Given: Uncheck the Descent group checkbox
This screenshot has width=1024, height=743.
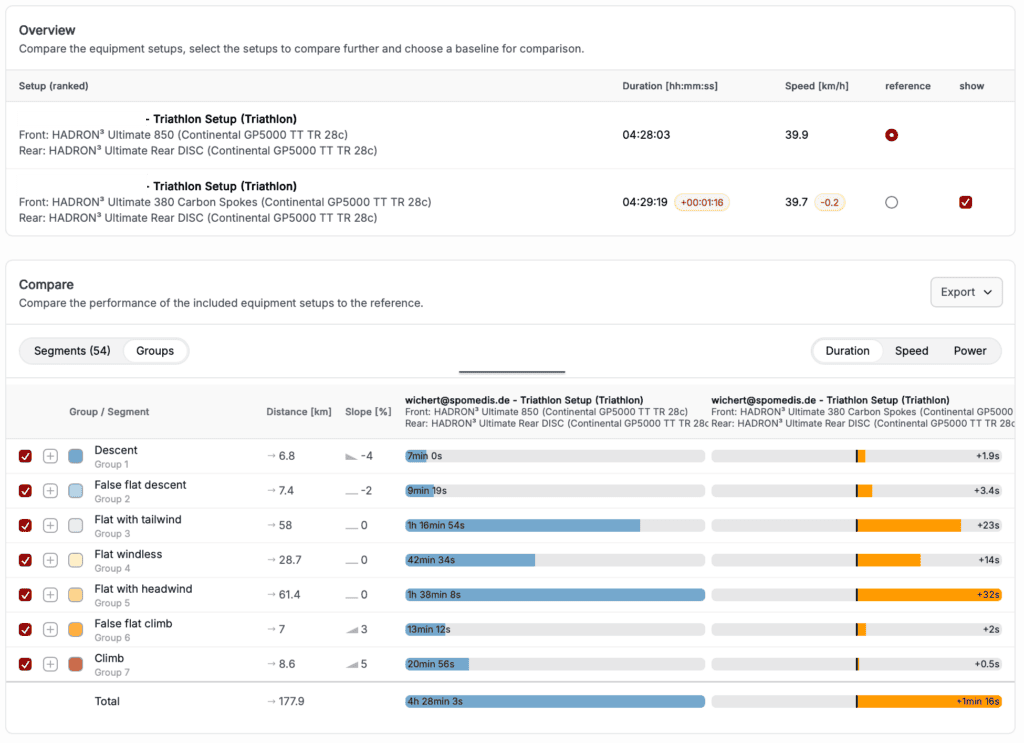Looking at the screenshot, I should pos(25,456).
